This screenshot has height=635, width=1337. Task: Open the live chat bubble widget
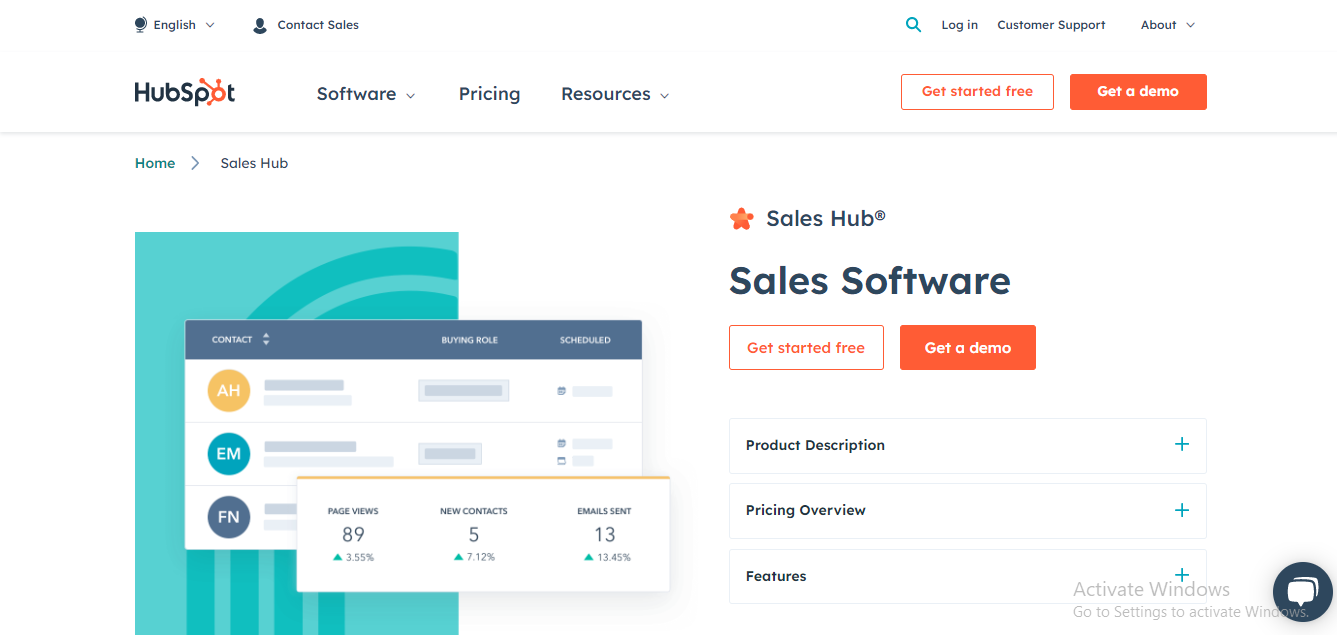(x=1303, y=592)
